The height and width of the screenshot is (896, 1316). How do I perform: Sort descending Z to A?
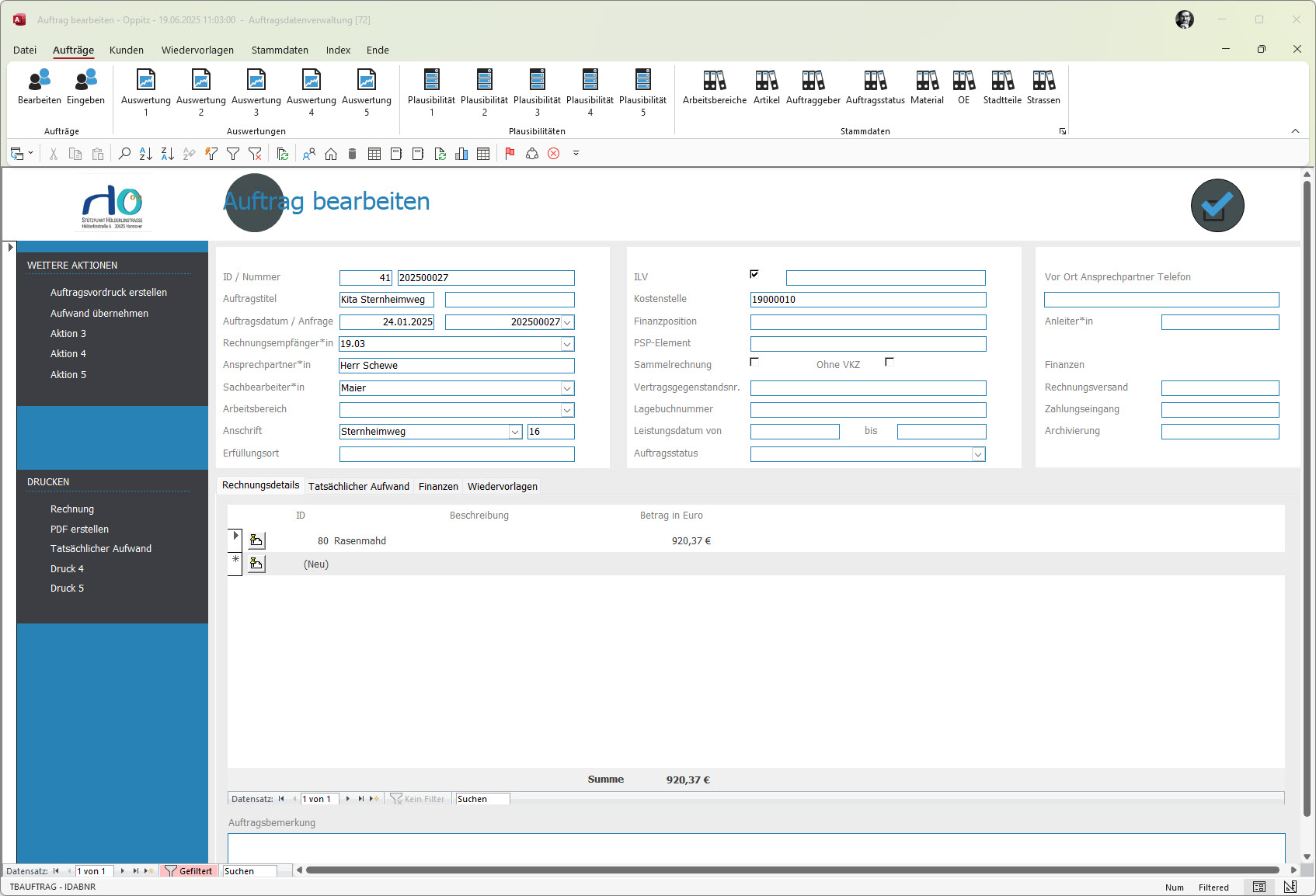(x=167, y=154)
